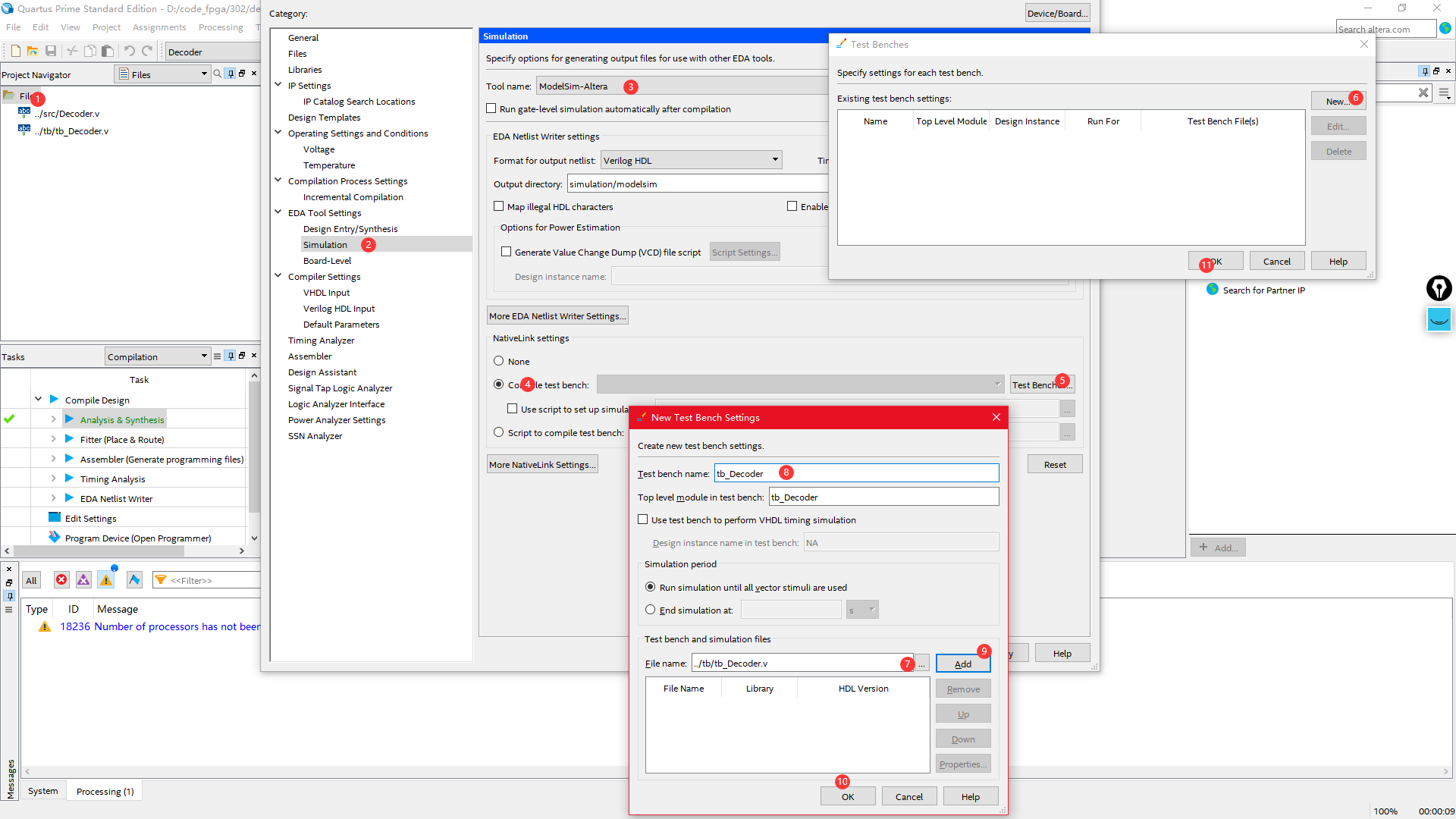Viewport: 1456px width, 819px height.
Task: Click Add button for test bench file
Action: click(962, 664)
